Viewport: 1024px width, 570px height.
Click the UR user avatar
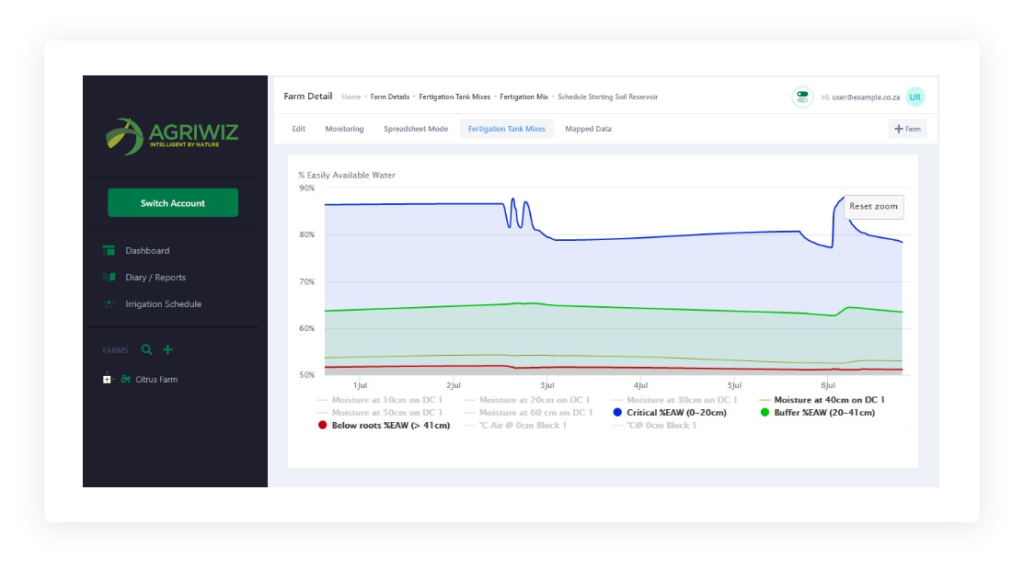tap(915, 97)
